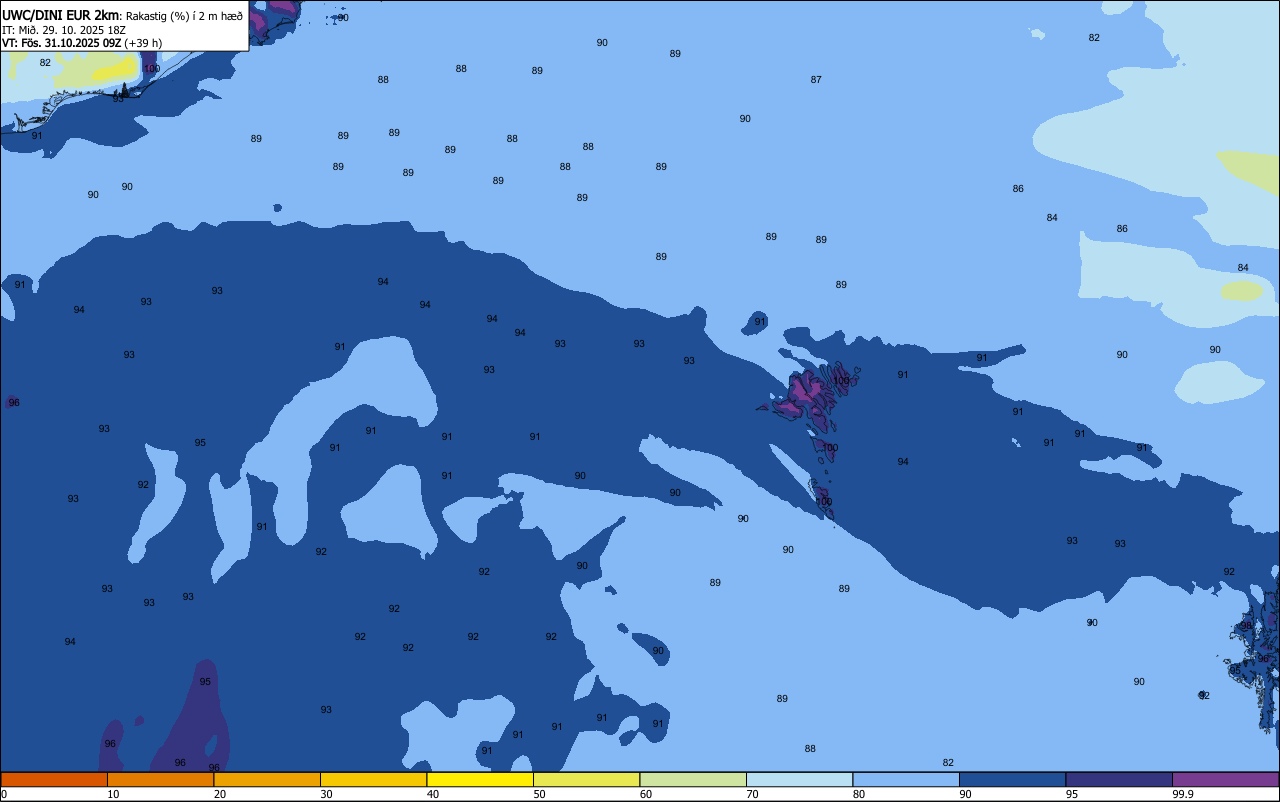Click the legend tick label '70'

(752, 794)
